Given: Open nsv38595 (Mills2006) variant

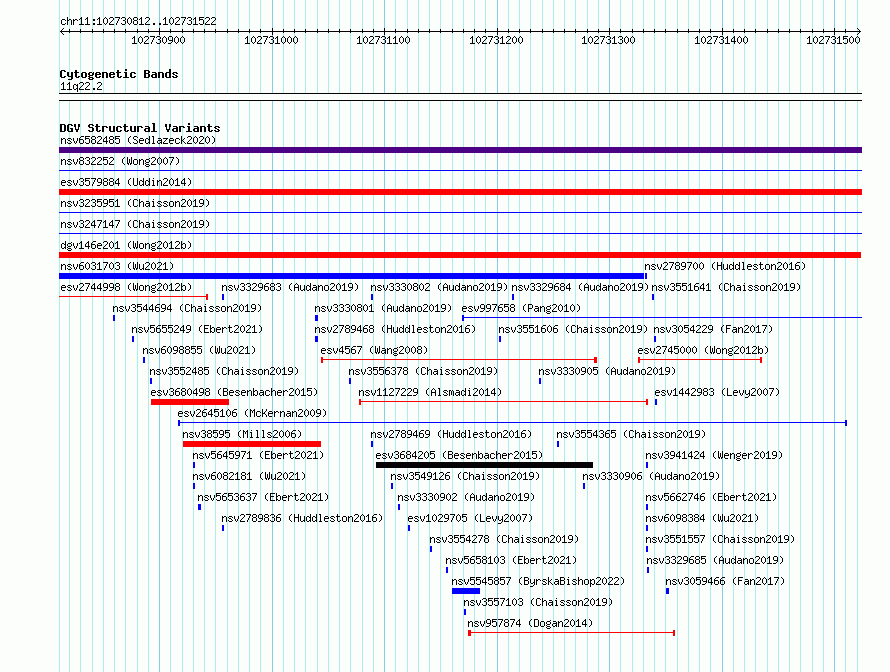Looking at the screenshot, I should point(242,434).
